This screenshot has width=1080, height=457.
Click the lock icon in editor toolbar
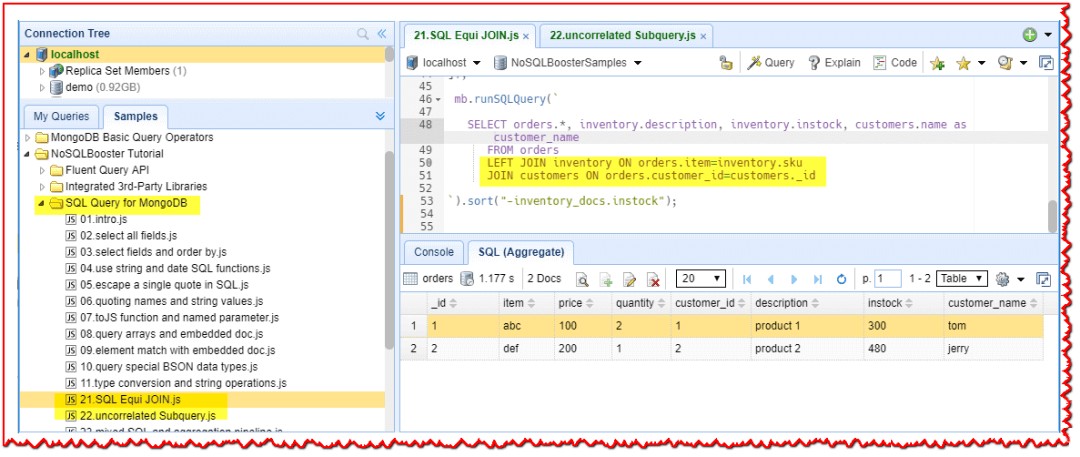coord(726,63)
